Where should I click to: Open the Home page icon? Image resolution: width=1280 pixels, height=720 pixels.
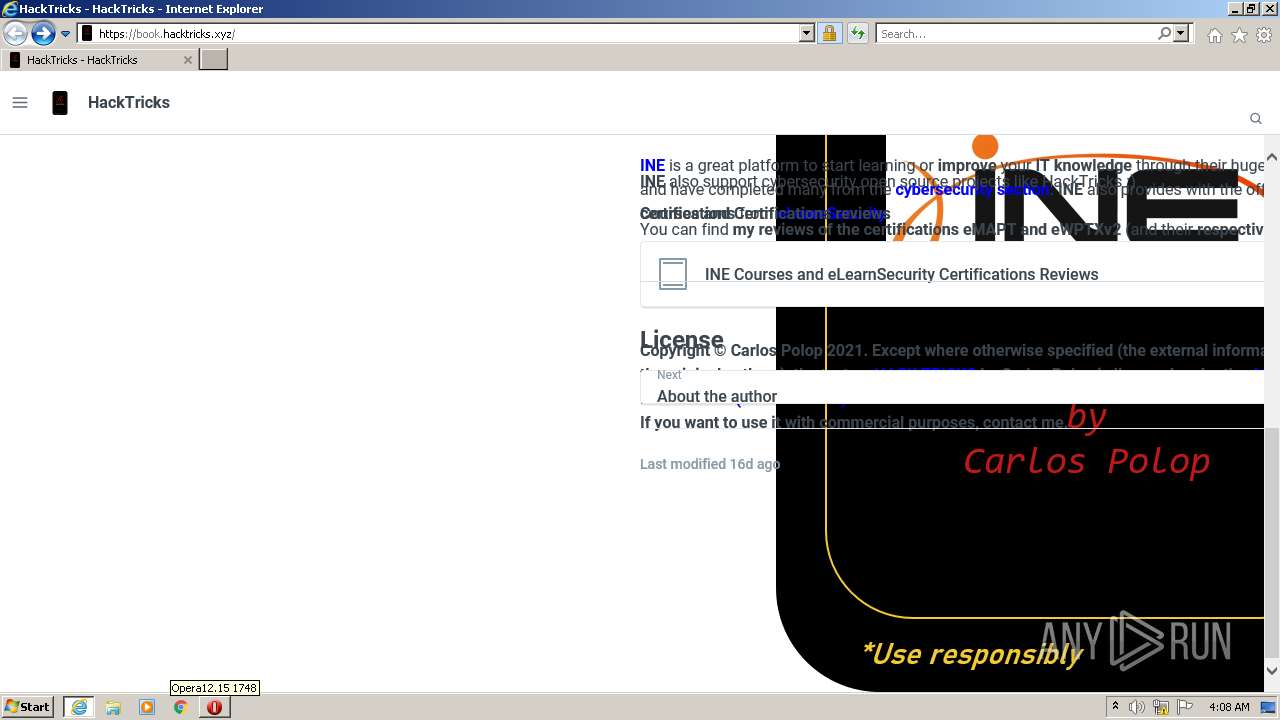(x=1214, y=35)
